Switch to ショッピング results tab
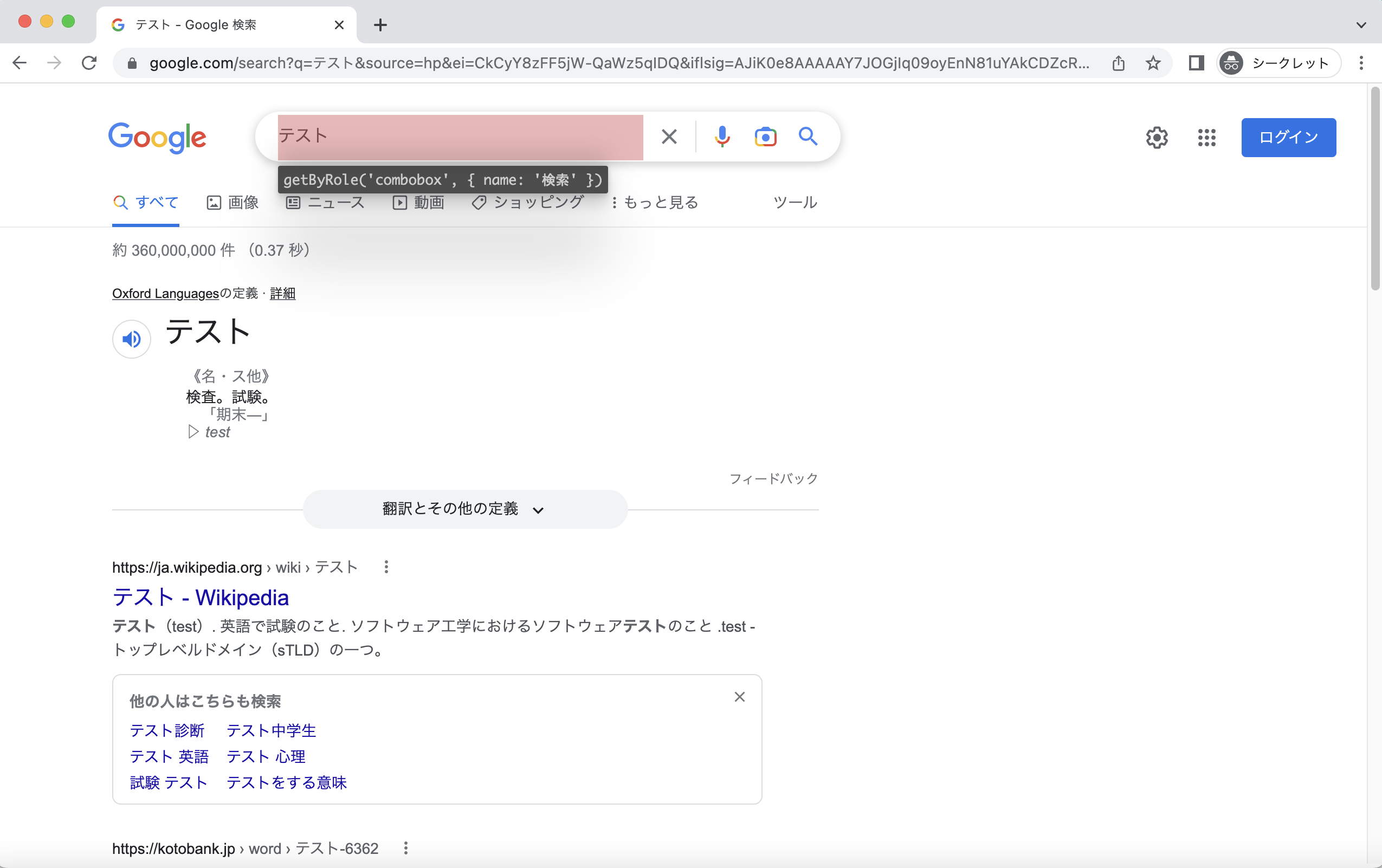This screenshot has height=868, width=1382. coord(527,203)
